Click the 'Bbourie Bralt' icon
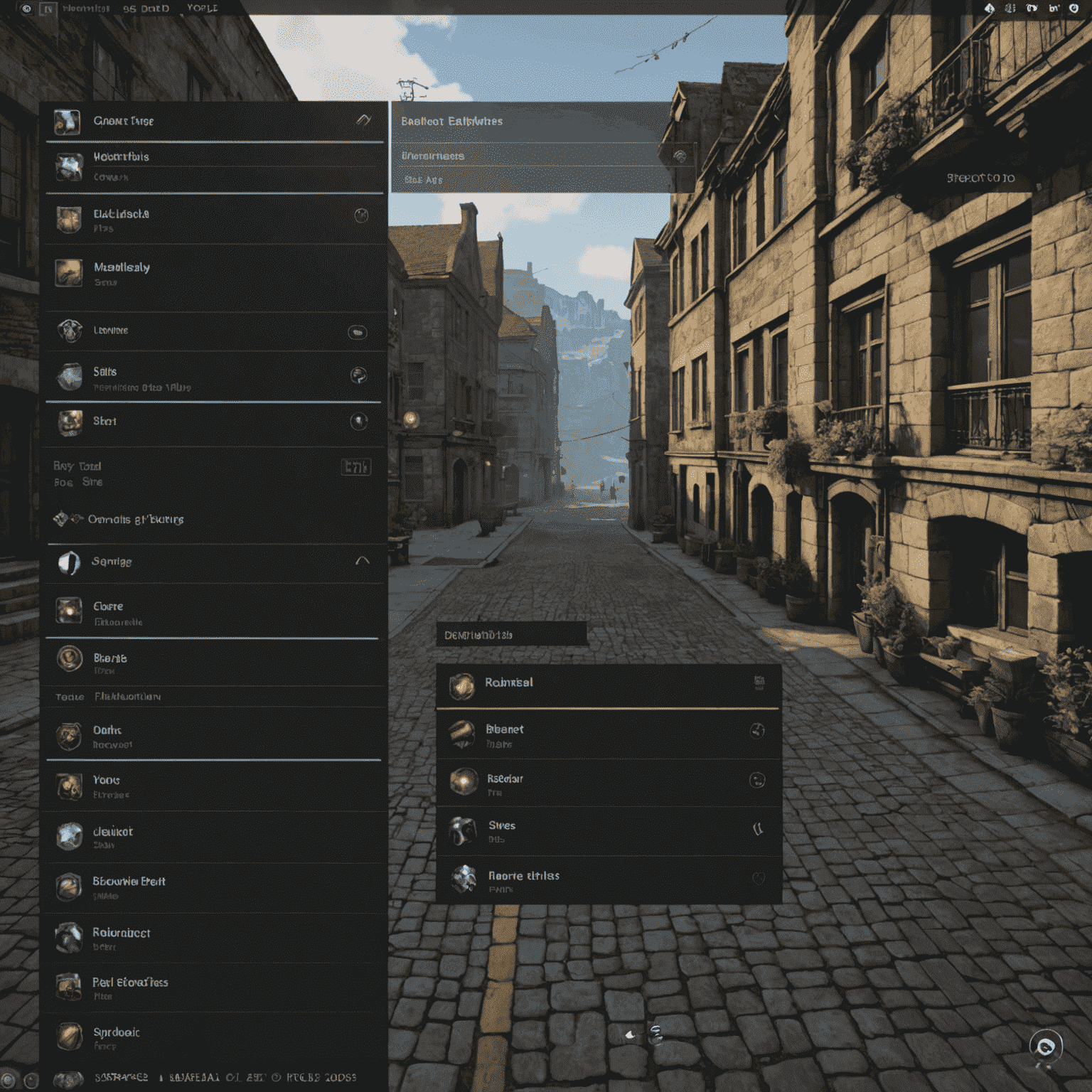The image size is (1092, 1092). [x=69, y=887]
